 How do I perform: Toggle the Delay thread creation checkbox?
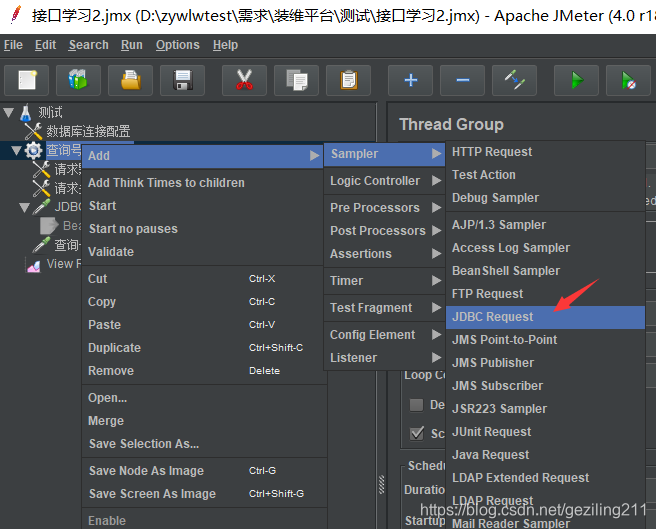(x=416, y=405)
